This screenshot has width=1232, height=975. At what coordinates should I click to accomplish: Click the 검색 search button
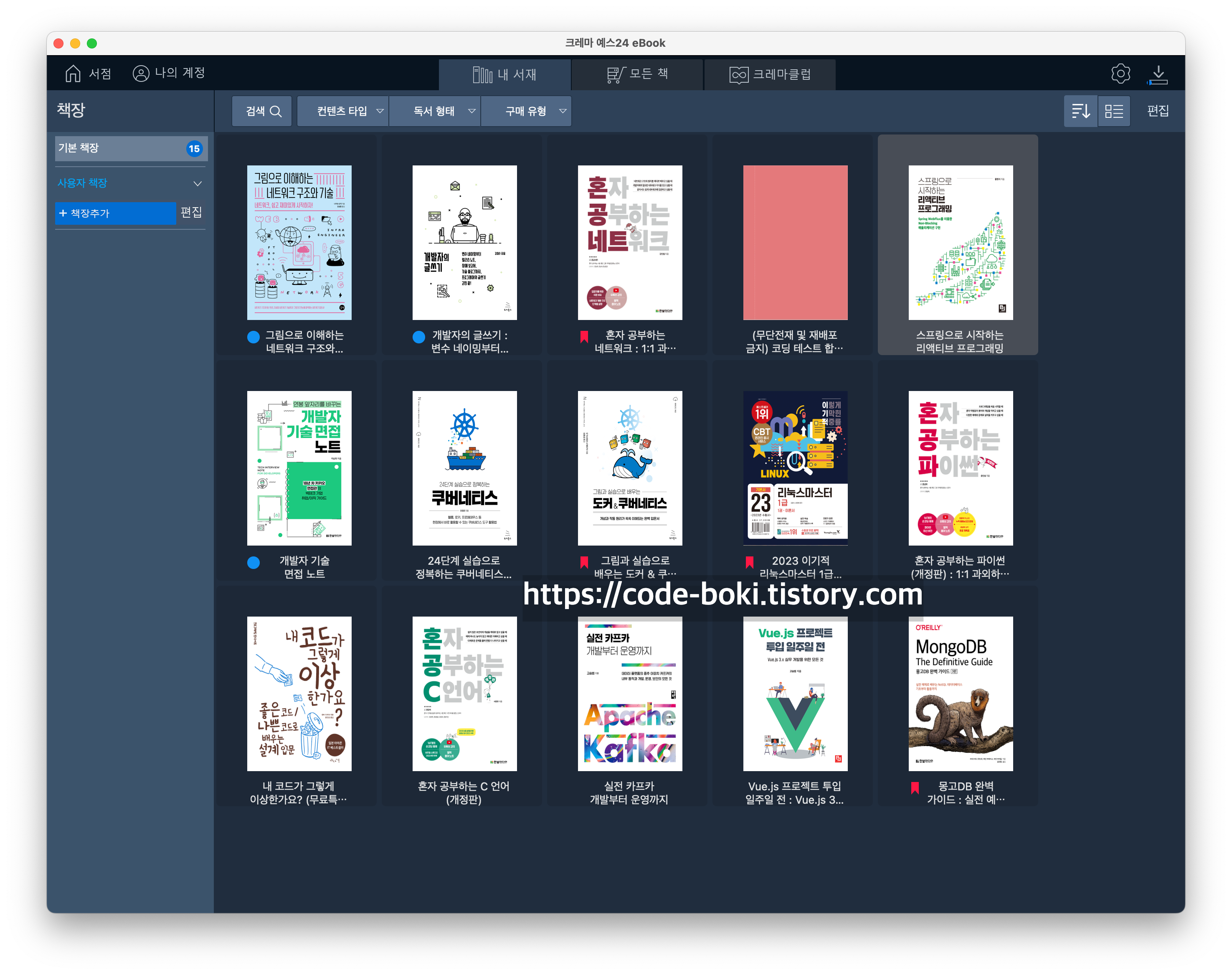click(x=263, y=111)
